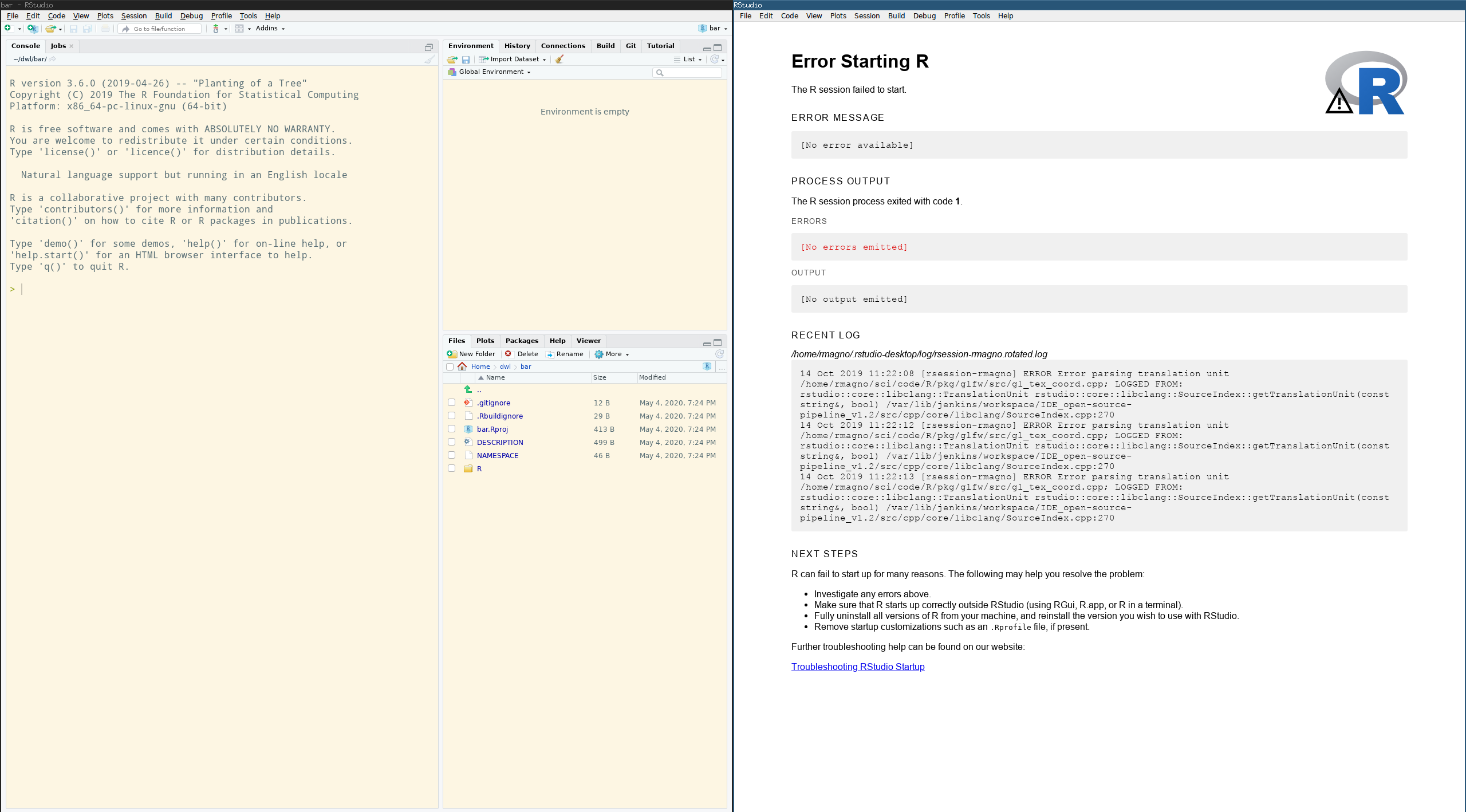Navigate to dwl in the file breadcrumb
The width and height of the screenshot is (1466, 812).
click(505, 366)
